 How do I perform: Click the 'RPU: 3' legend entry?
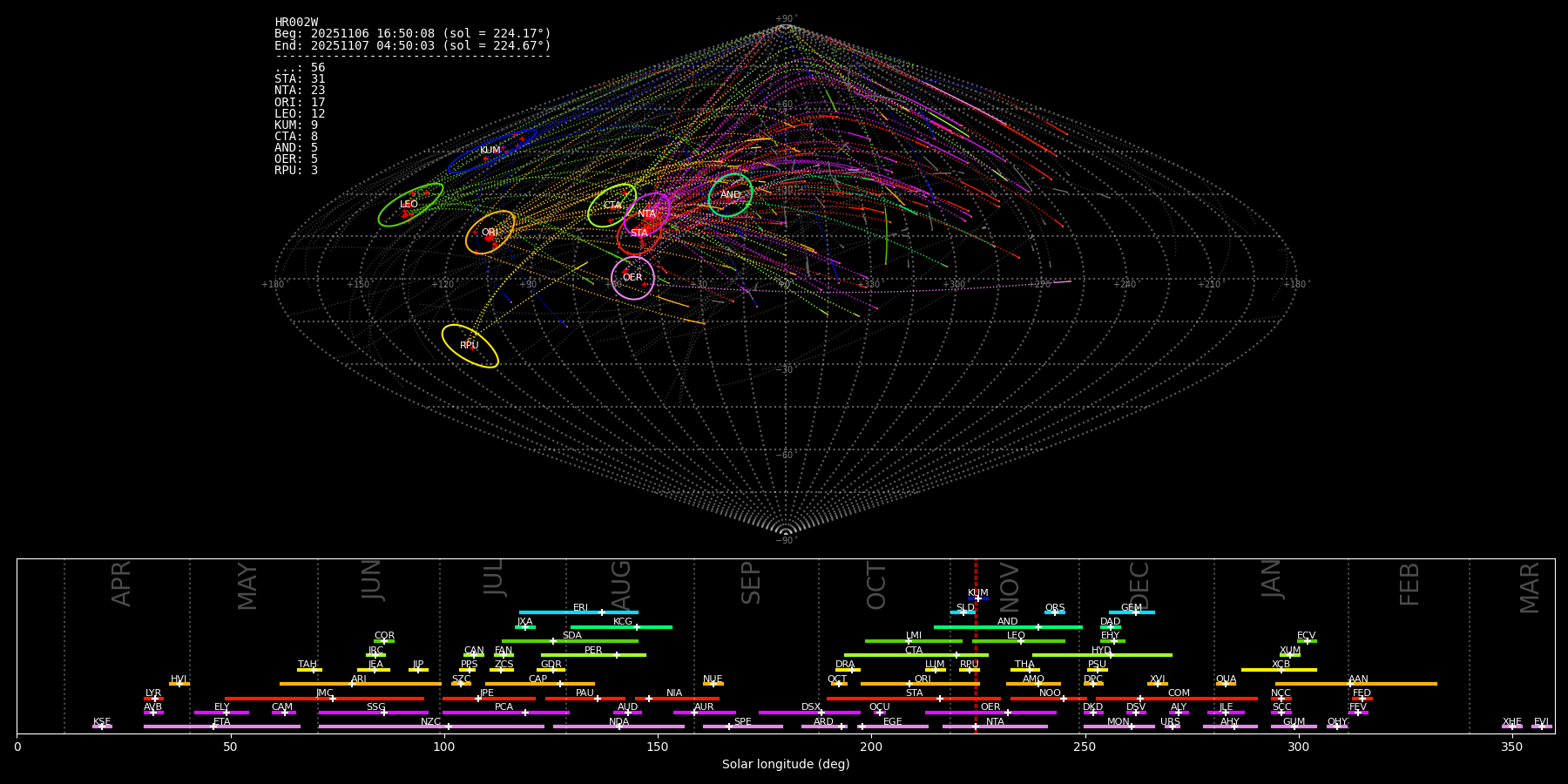click(x=296, y=171)
